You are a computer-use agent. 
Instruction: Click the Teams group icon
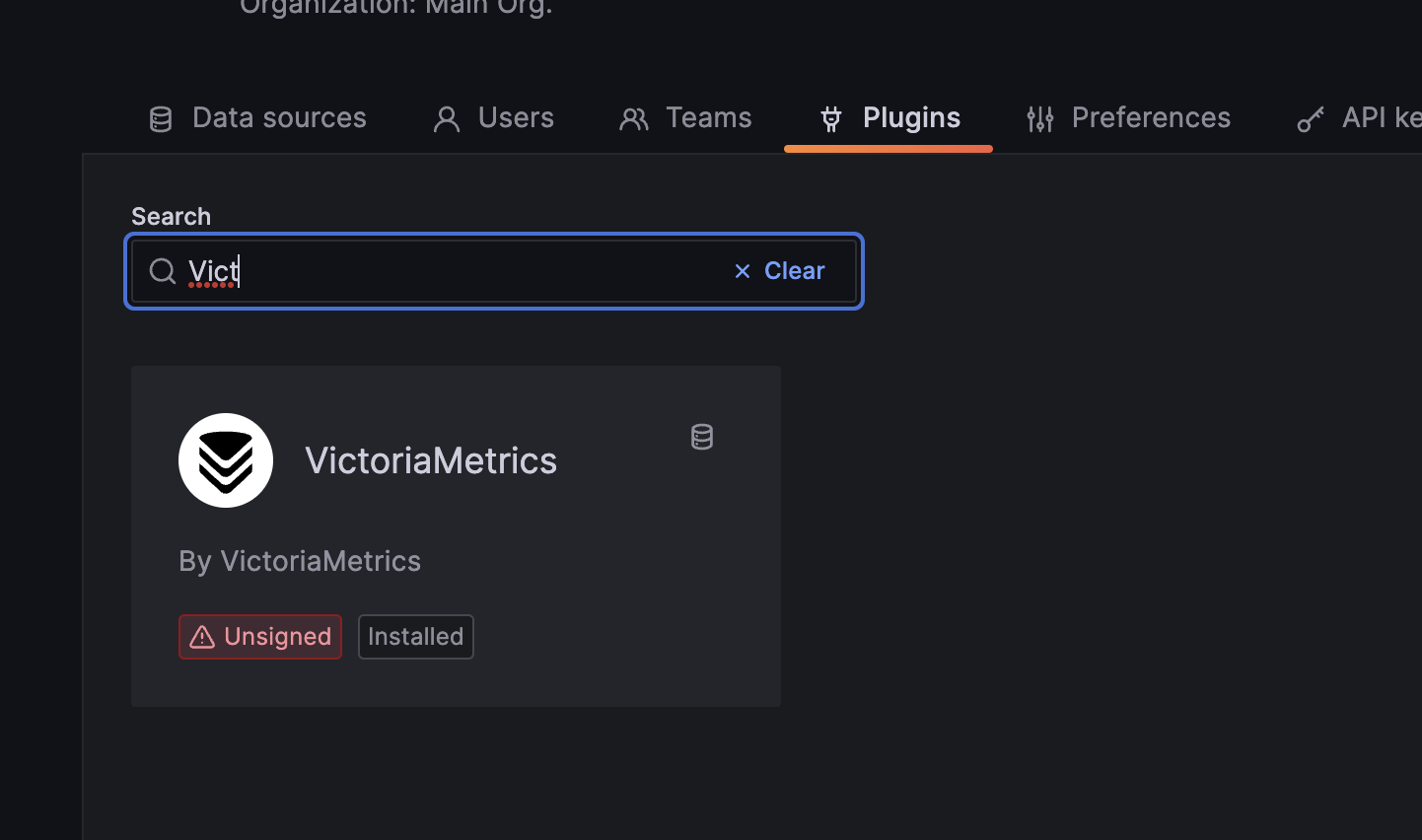(632, 117)
